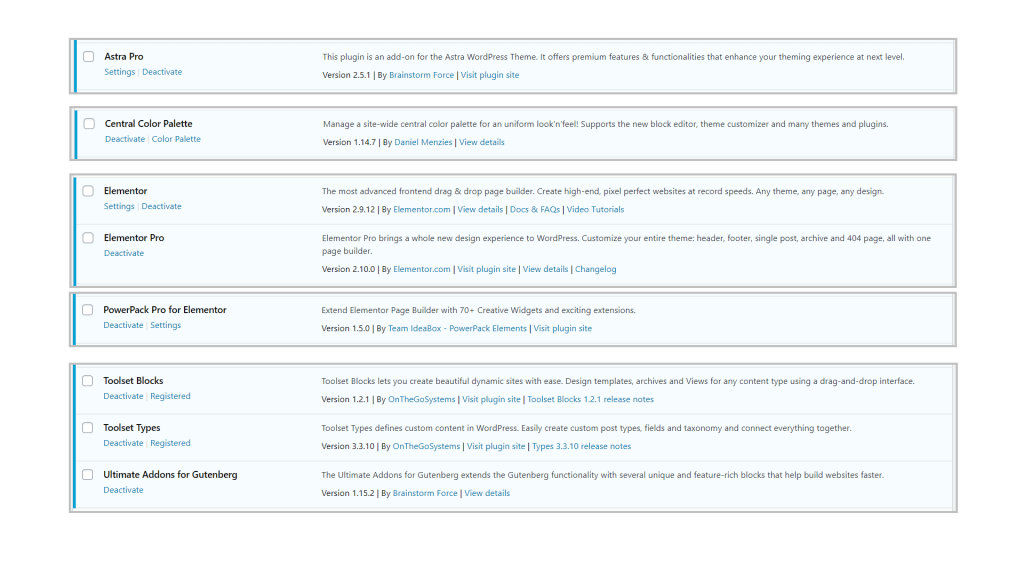This screenshot has height=576, width=1024.
Task: Deactivate the Toolset Blocks plugin
Action: [x=123, y=396]
